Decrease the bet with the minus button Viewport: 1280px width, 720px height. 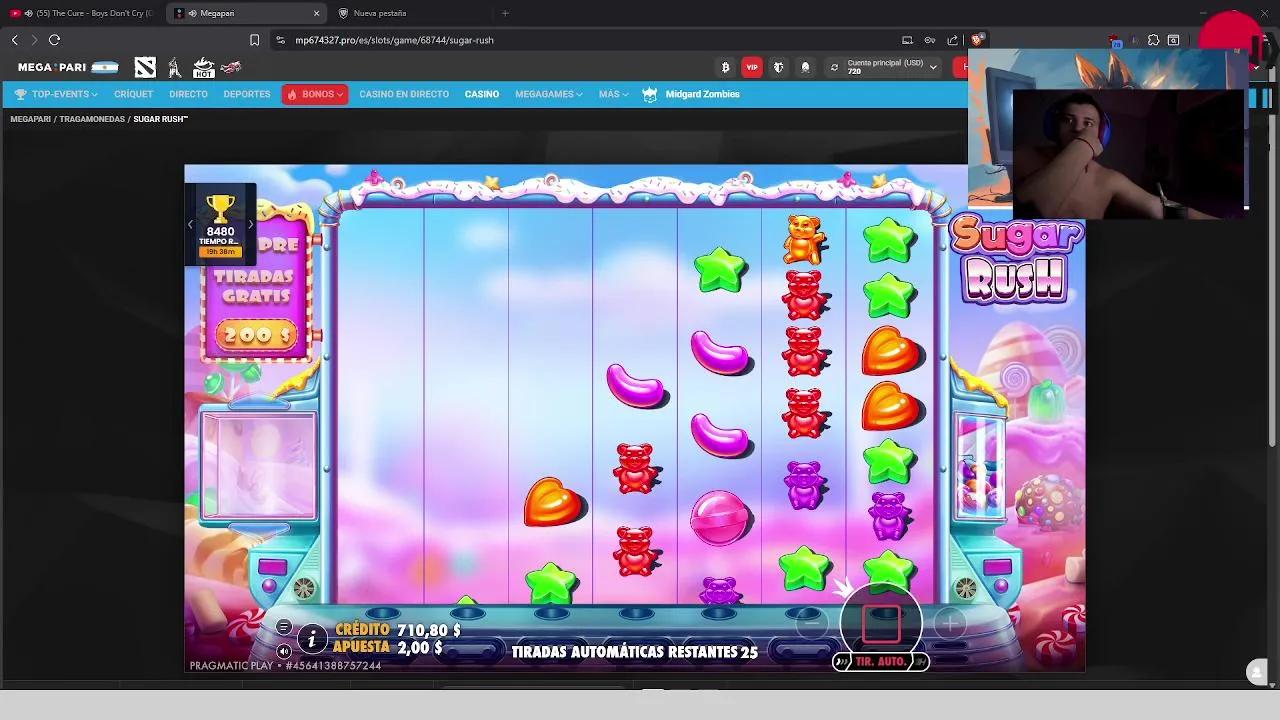813,622
